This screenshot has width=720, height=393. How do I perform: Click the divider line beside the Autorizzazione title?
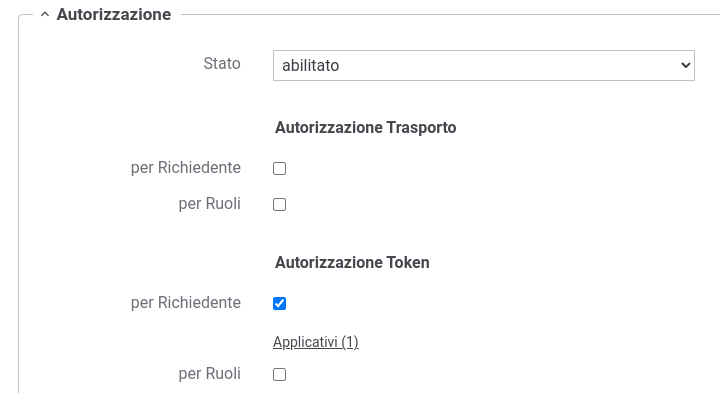pyautogui.click(x=450, y=15)
